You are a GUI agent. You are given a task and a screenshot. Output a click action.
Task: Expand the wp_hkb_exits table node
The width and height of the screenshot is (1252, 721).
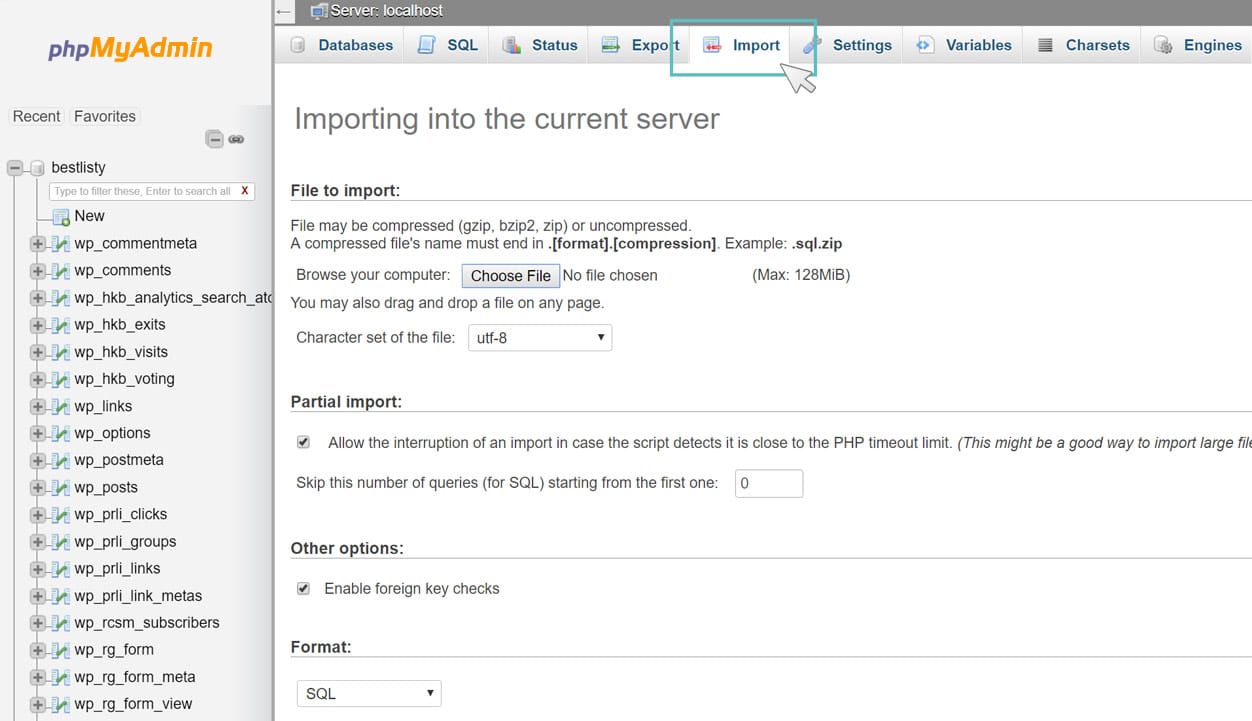pyautogui.click(x=38, y=325)
